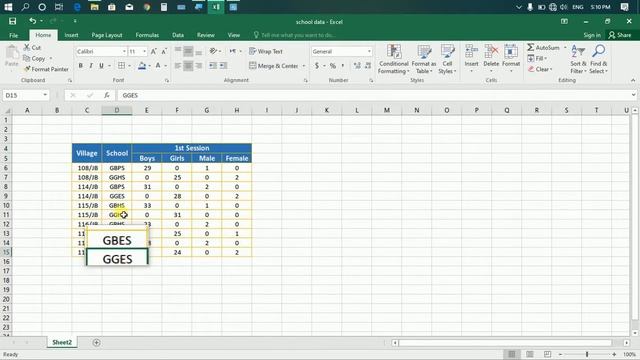Open Sort & Filter
This screenshot has height=360, width=640.
click(578, 59)
